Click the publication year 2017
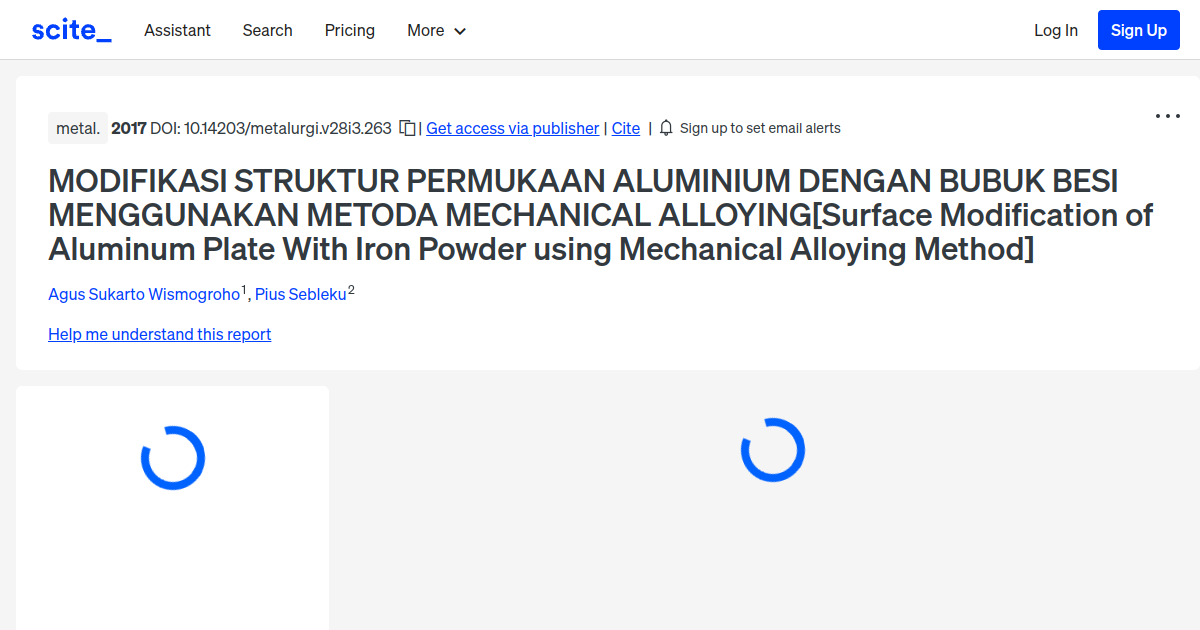The image size is (1200, 630). (x=129, y=128)
